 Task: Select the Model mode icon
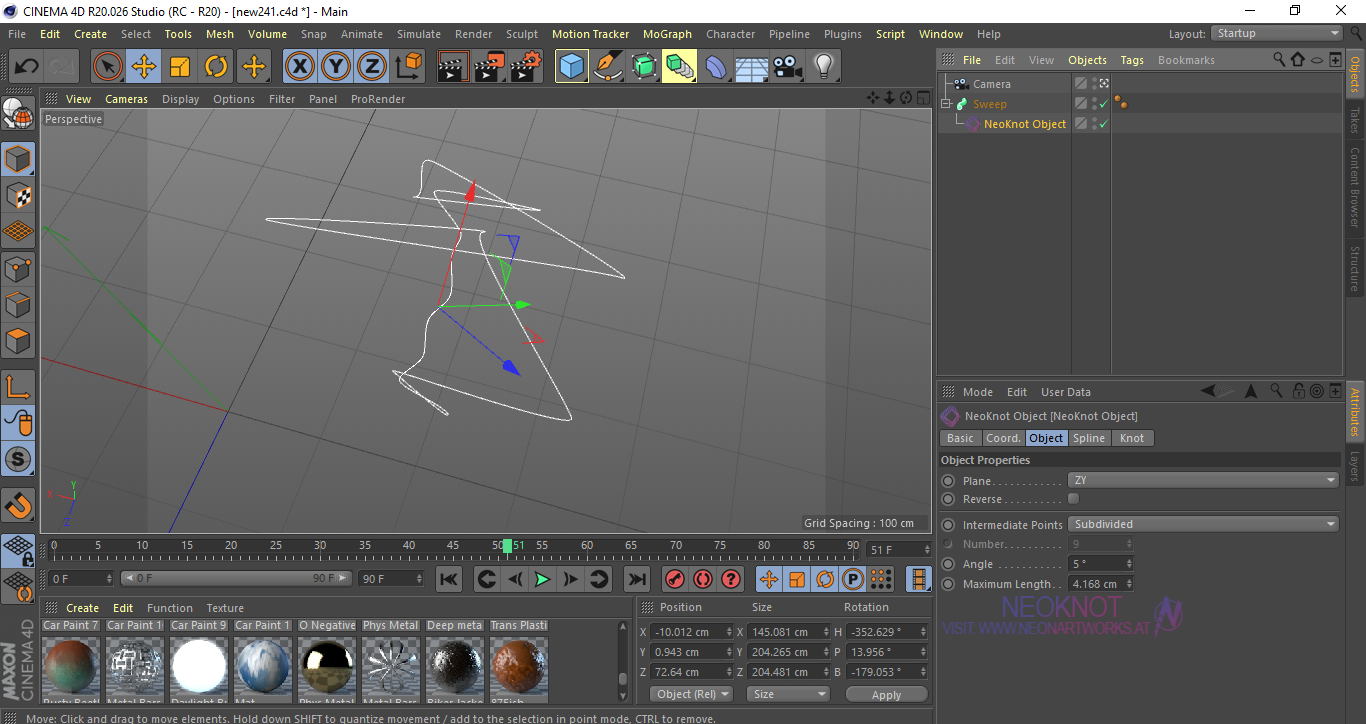(19, 159)
